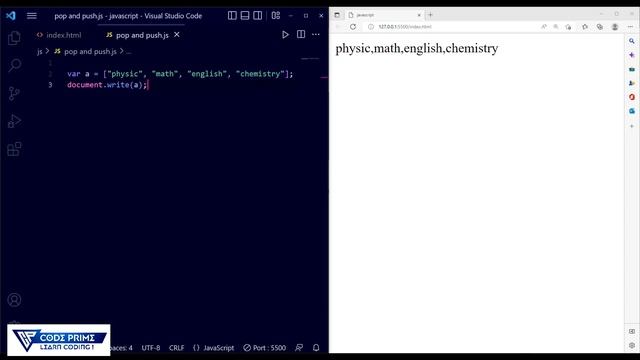The width and height of the screenshot is (640, 360).
Task: Switch to the index.html editor tab
Action: coord(59,35)
